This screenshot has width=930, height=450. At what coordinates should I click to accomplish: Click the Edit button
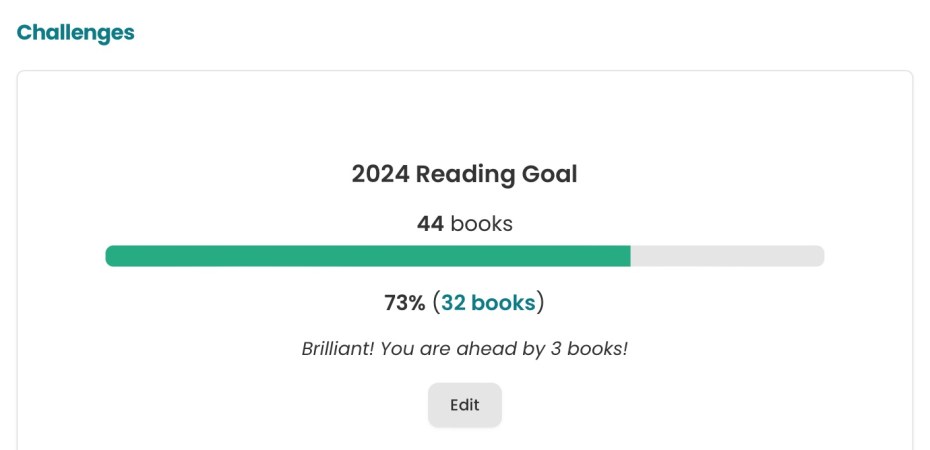[465, 405]
